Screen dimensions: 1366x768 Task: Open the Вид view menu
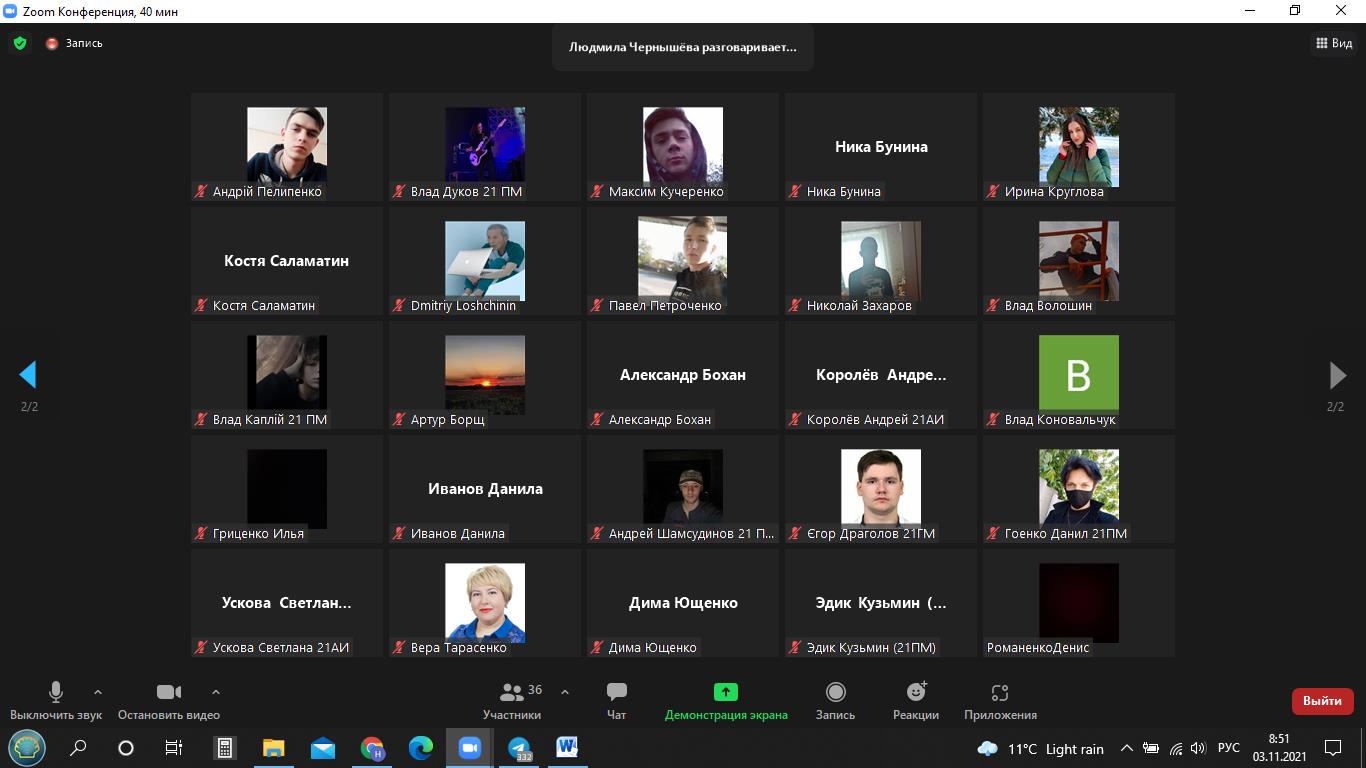[1334, 43]
